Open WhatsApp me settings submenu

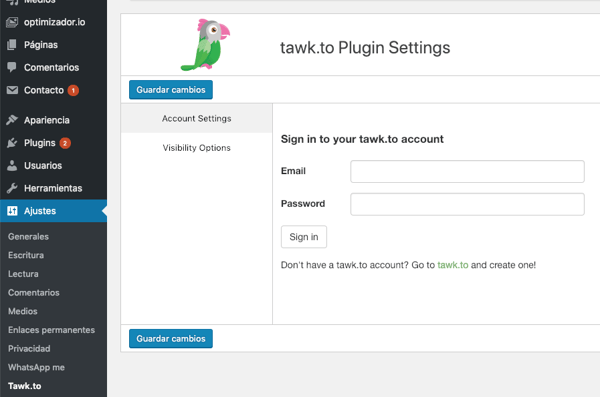click(x=36, y=368)
